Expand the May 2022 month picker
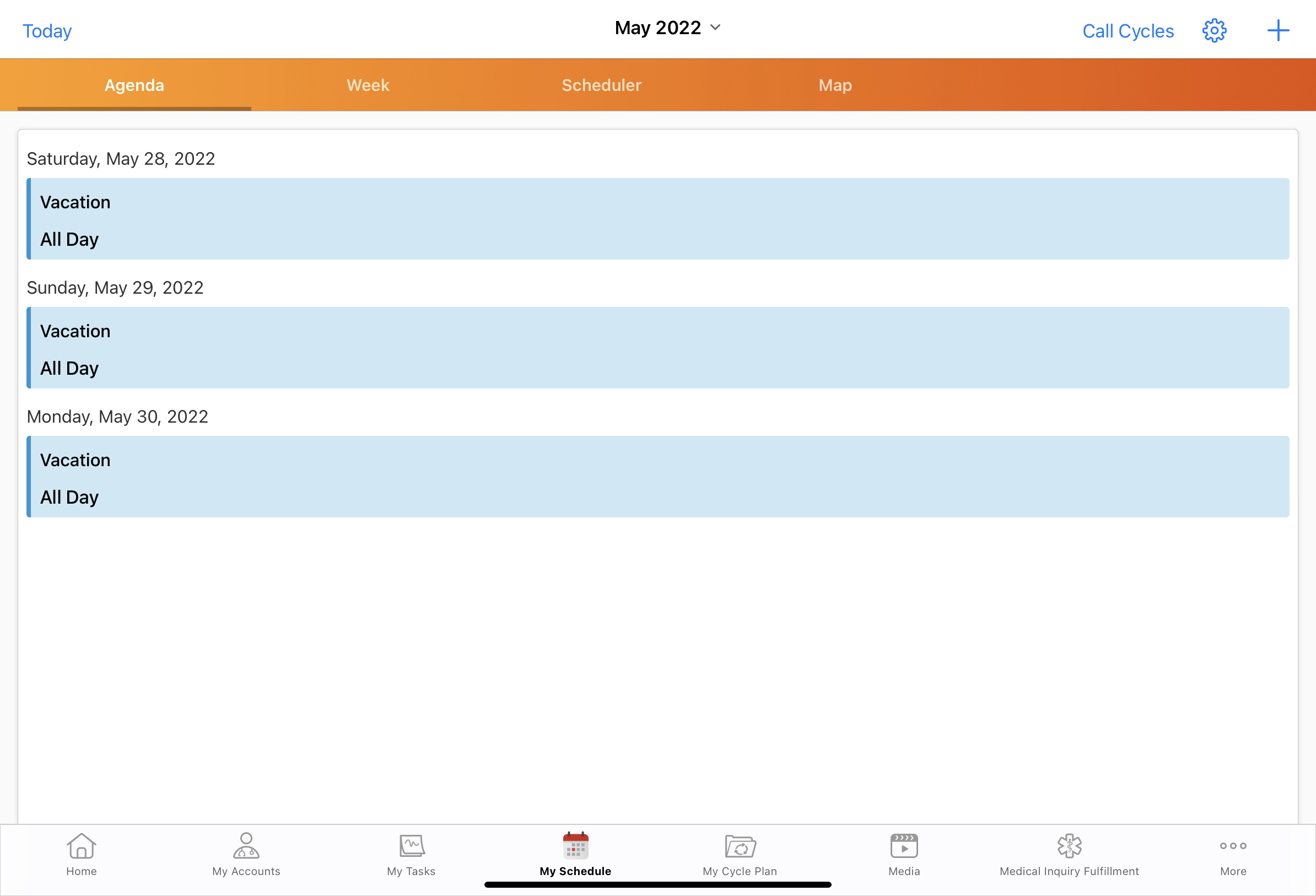The height and width of the screenshot is (896, 1316). pos(658,28)
